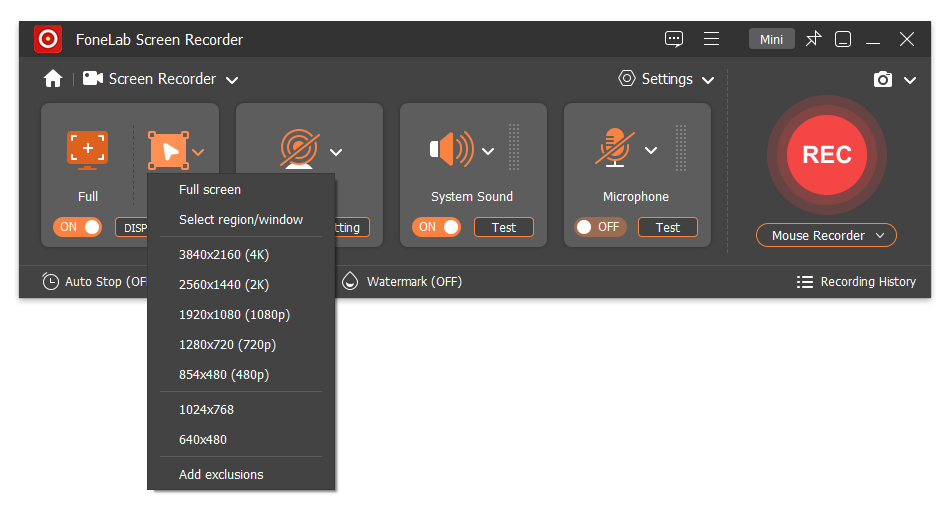
Task: Choose Full screen from the menu
Action: [x=241, y=190]
